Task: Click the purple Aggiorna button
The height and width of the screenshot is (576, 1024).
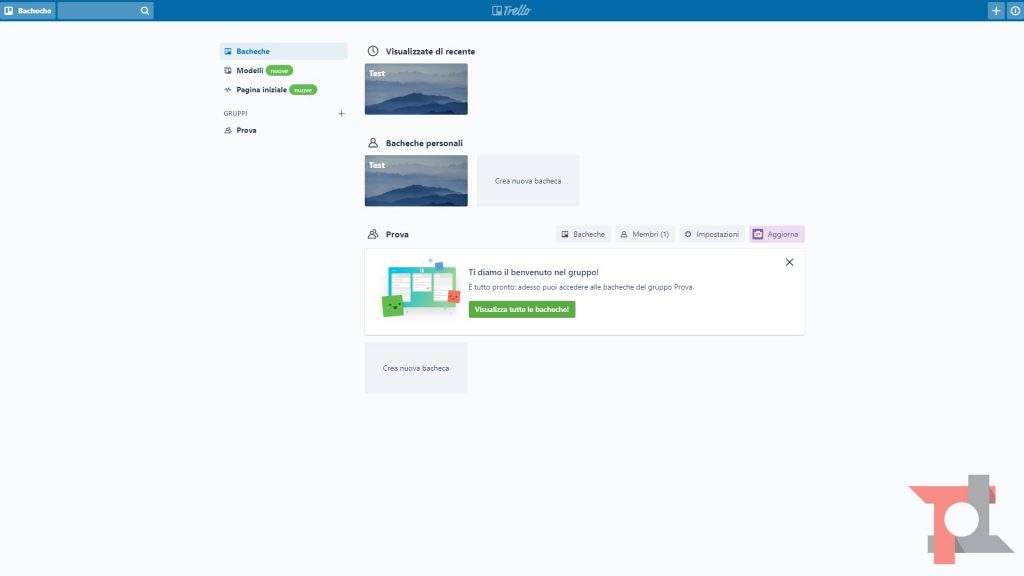Action: coord(776,234)
